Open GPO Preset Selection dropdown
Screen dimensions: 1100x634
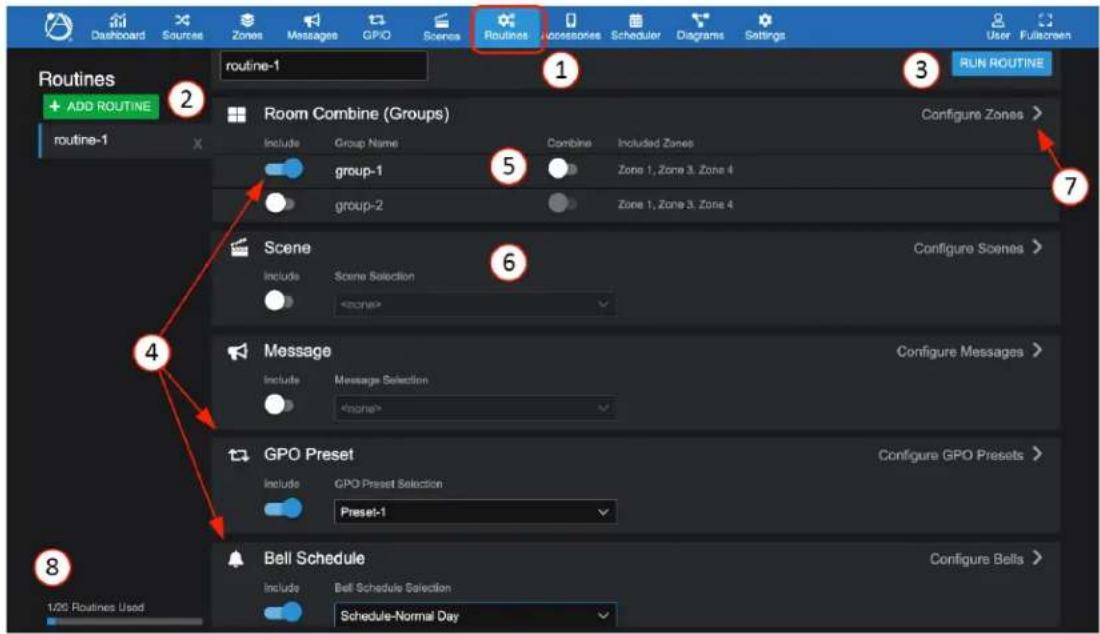475,512
